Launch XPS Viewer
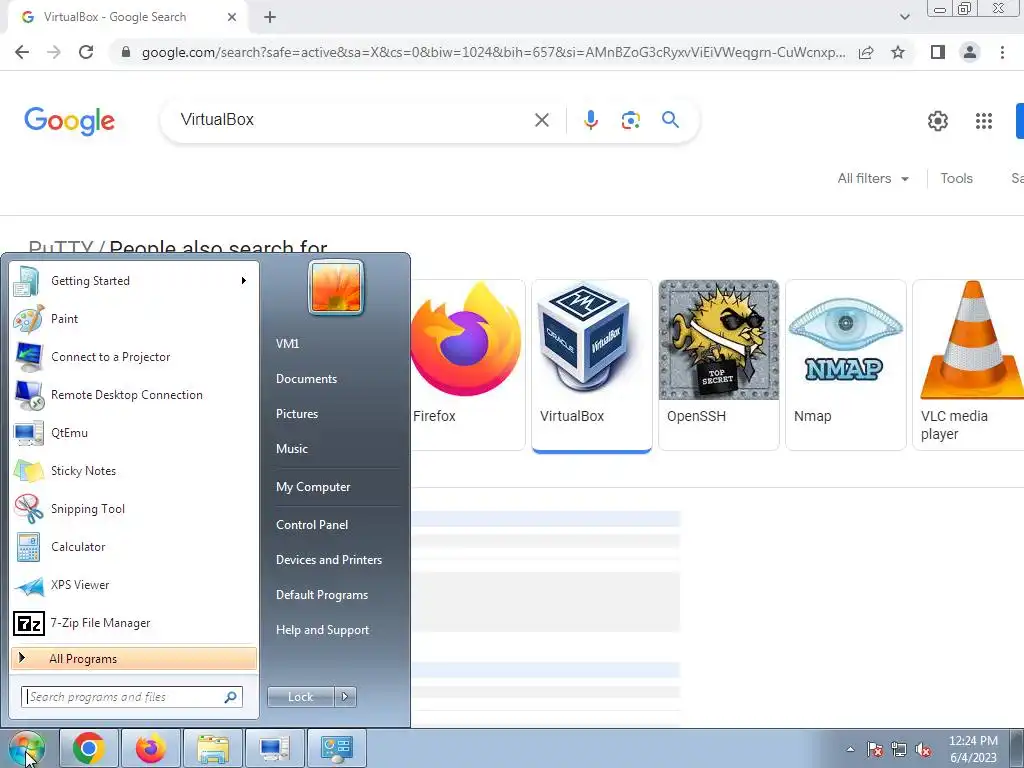Viewport: 1024px width, 768px height. (x=134, y=584)
